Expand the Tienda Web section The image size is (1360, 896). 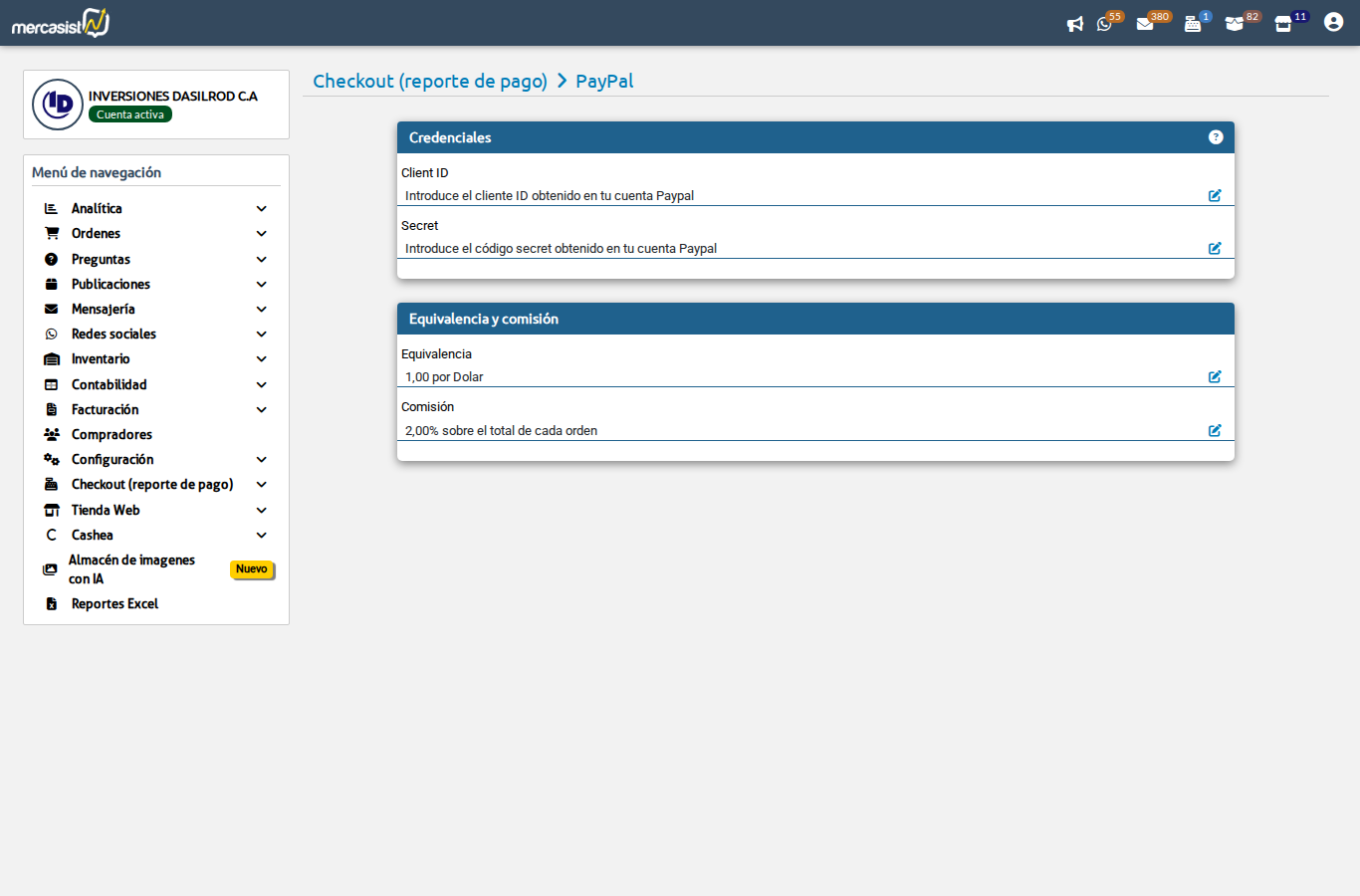pyautogui.click(x=261, y=510)
